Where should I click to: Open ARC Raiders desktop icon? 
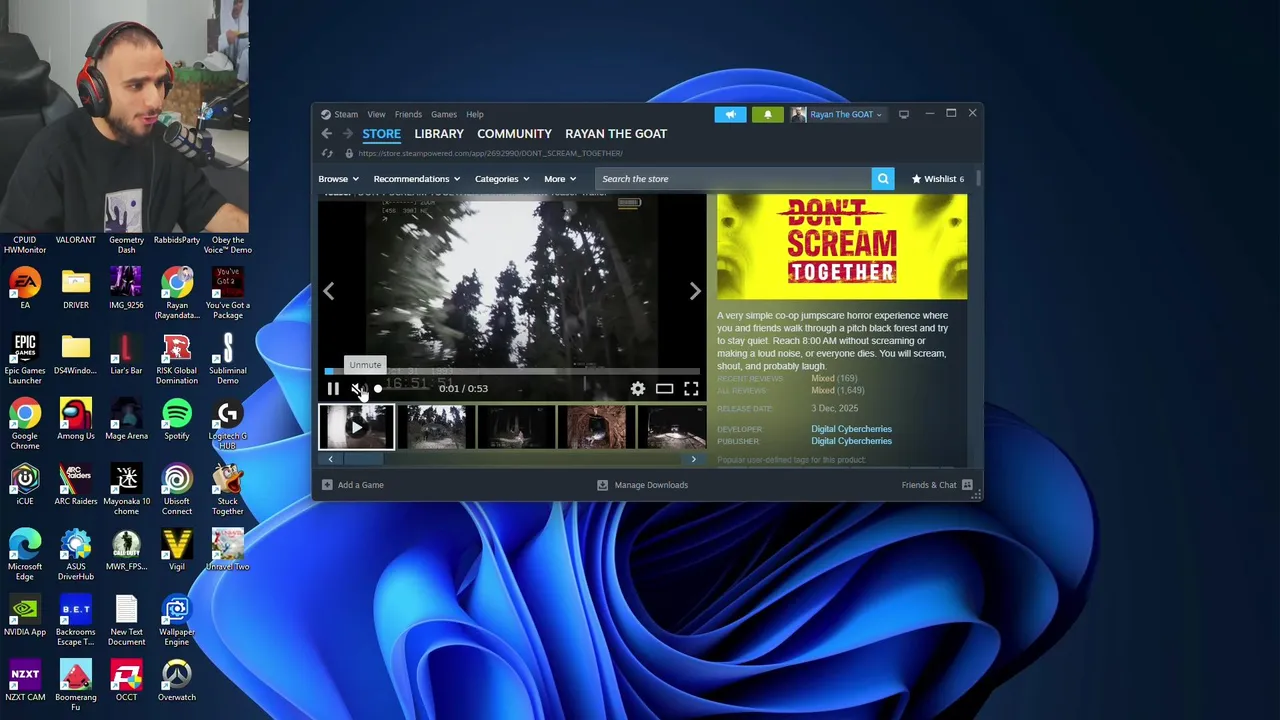coord(76,485)
